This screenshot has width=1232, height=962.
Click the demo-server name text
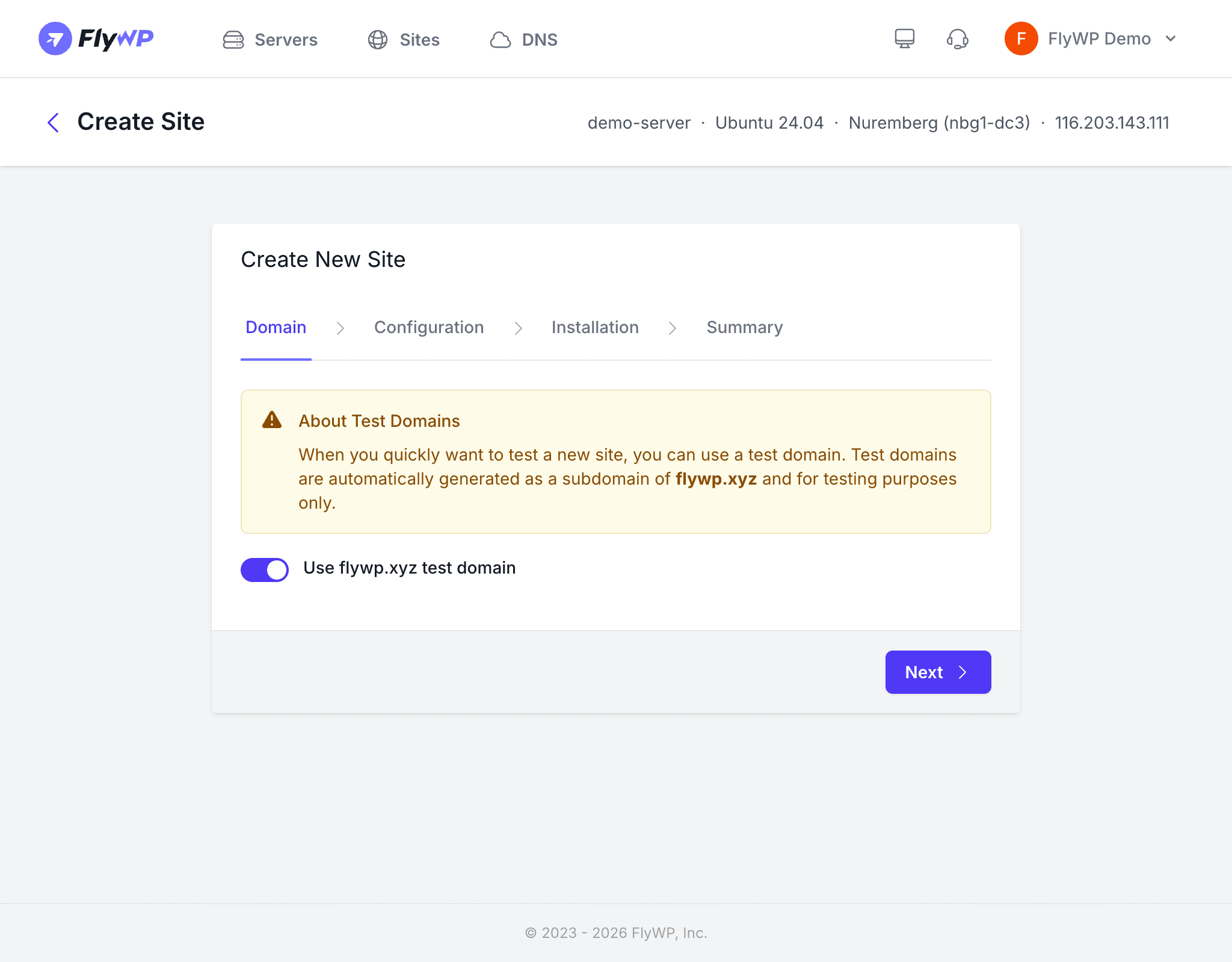[x=639, y=123]
